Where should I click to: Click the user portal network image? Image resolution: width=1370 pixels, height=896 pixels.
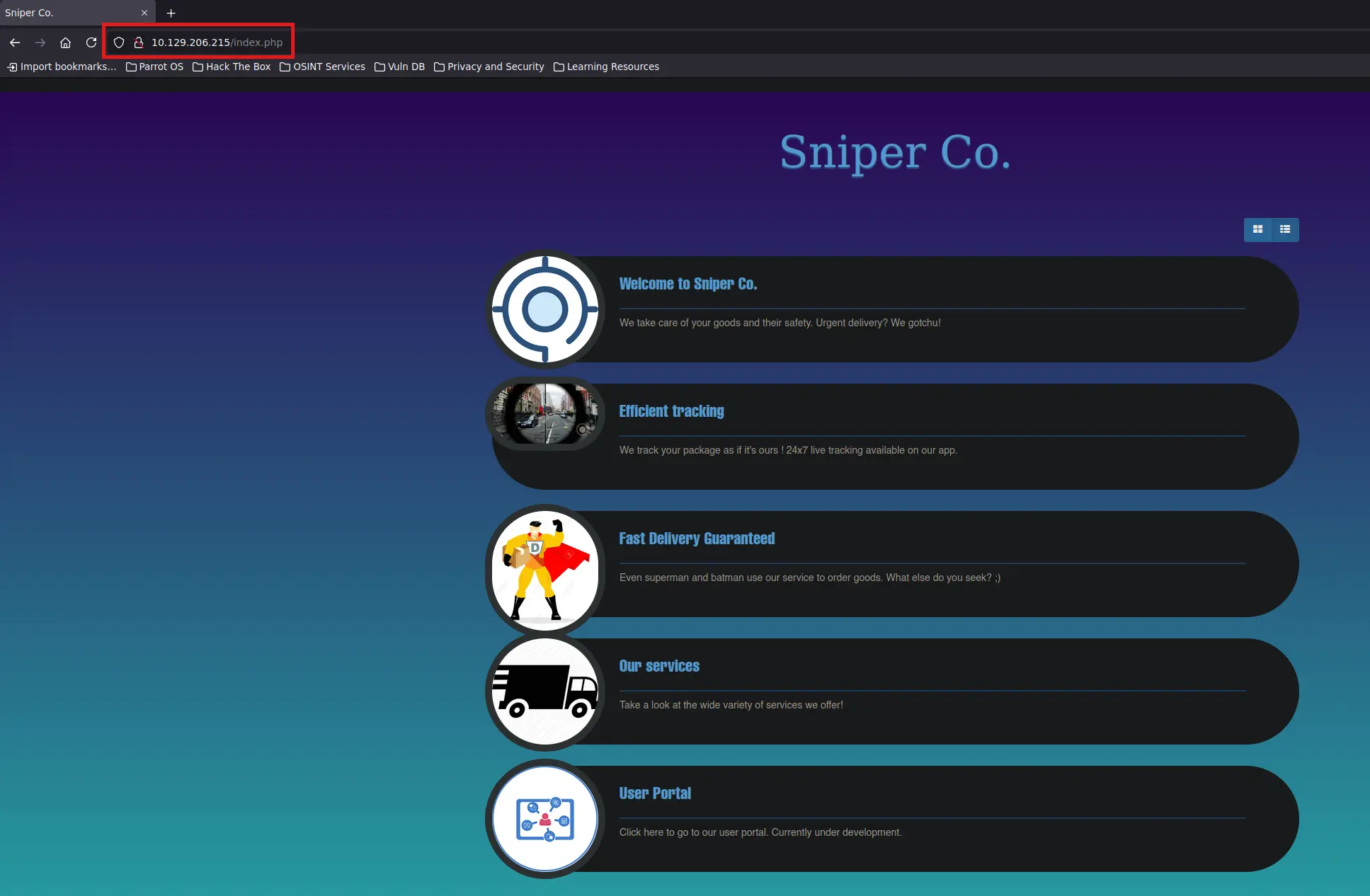[545, 819]
